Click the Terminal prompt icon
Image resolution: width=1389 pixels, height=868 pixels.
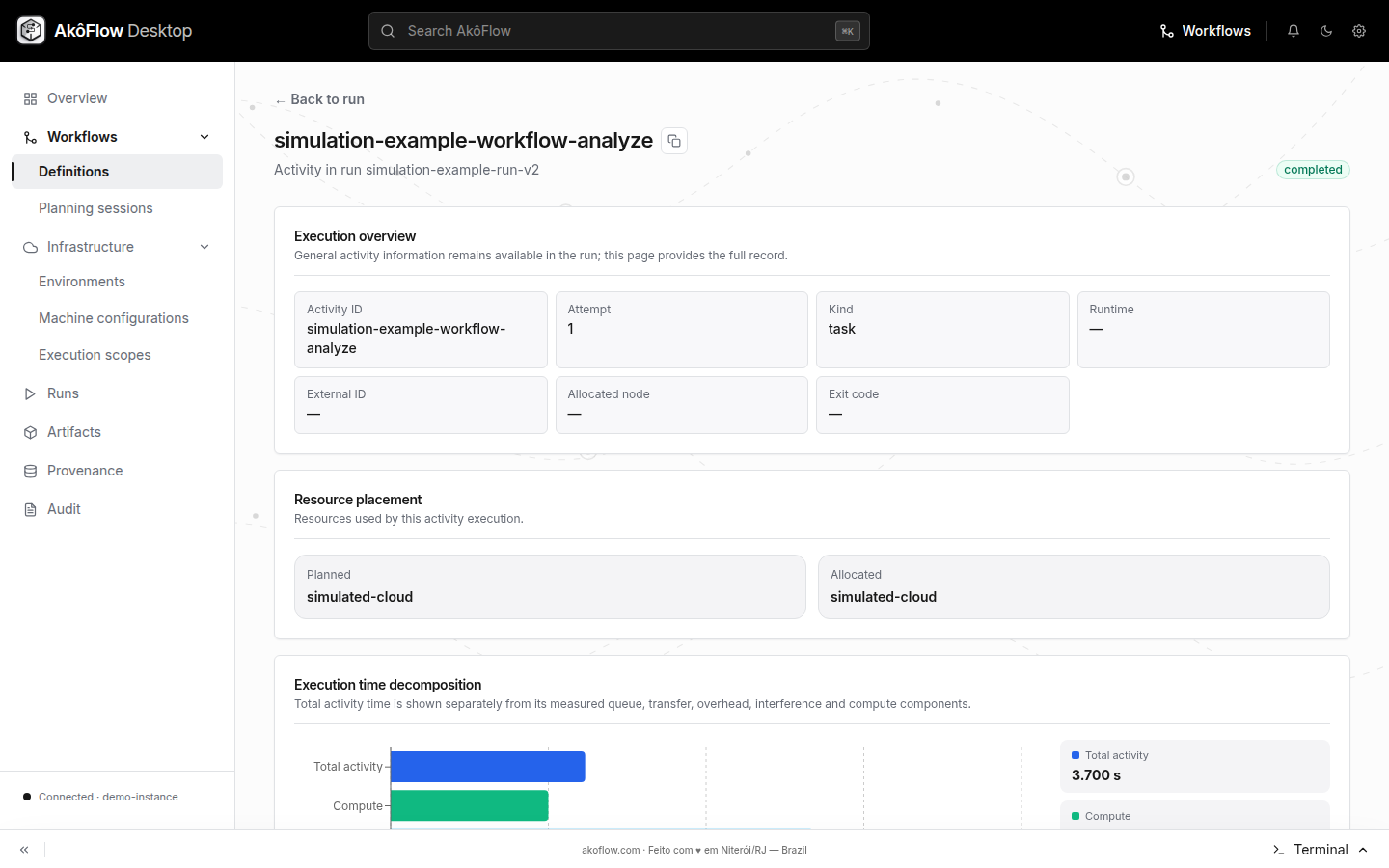(1278, 850)
